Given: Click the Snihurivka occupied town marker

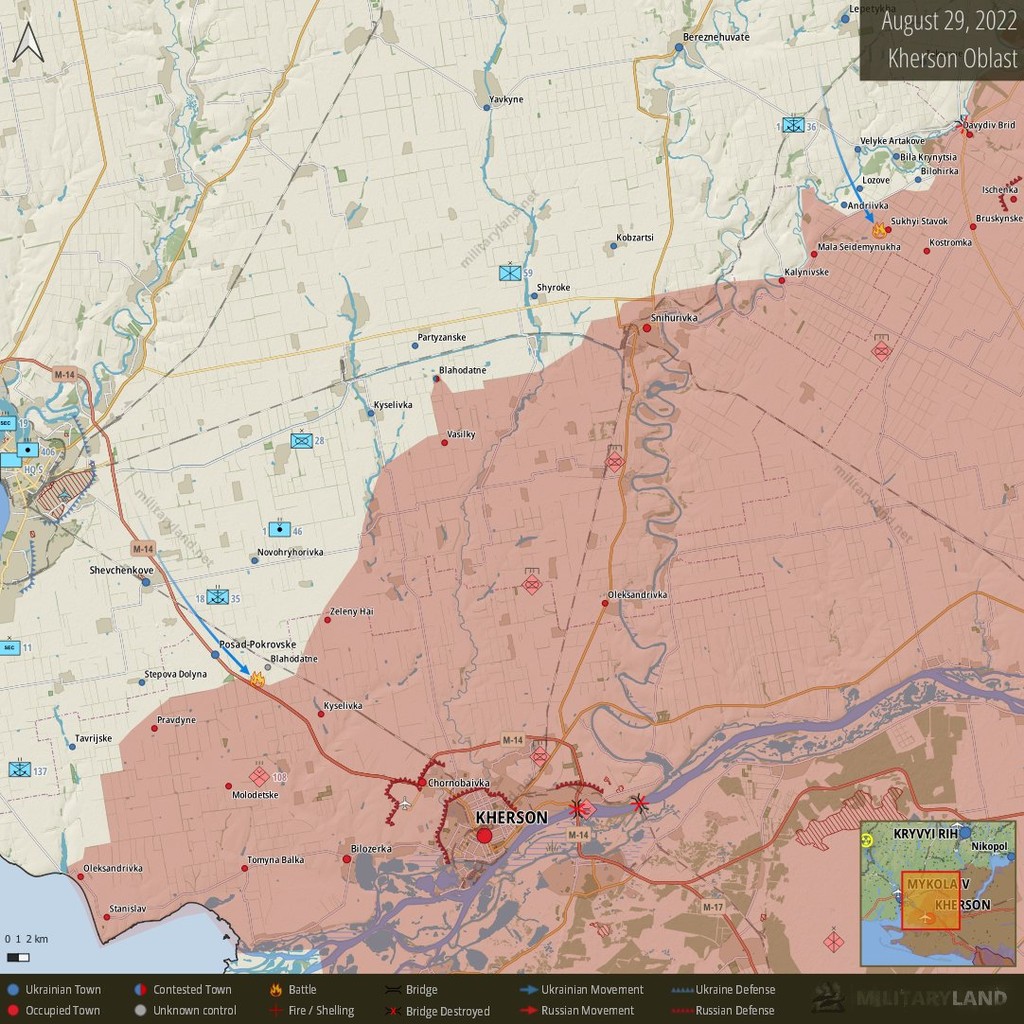Looking at the screenshot, I should tap(647, 328).
